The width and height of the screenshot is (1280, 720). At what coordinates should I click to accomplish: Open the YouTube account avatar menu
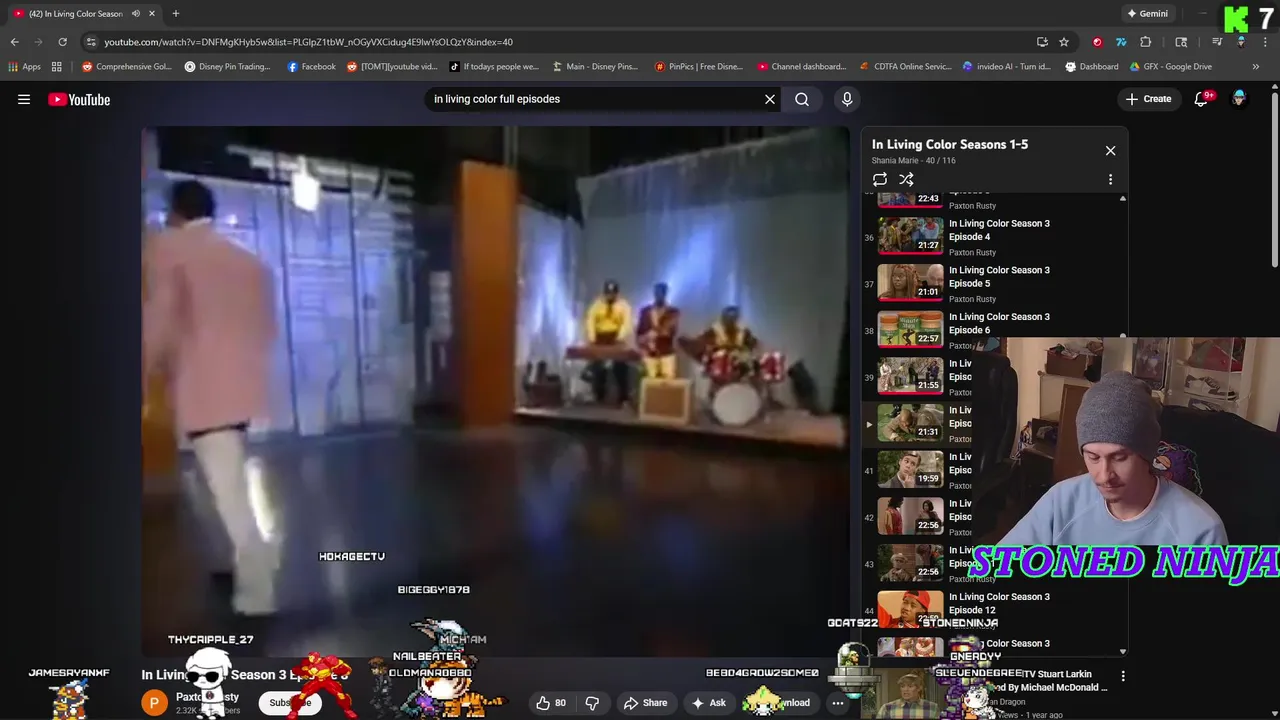(x=1239, y=99)
